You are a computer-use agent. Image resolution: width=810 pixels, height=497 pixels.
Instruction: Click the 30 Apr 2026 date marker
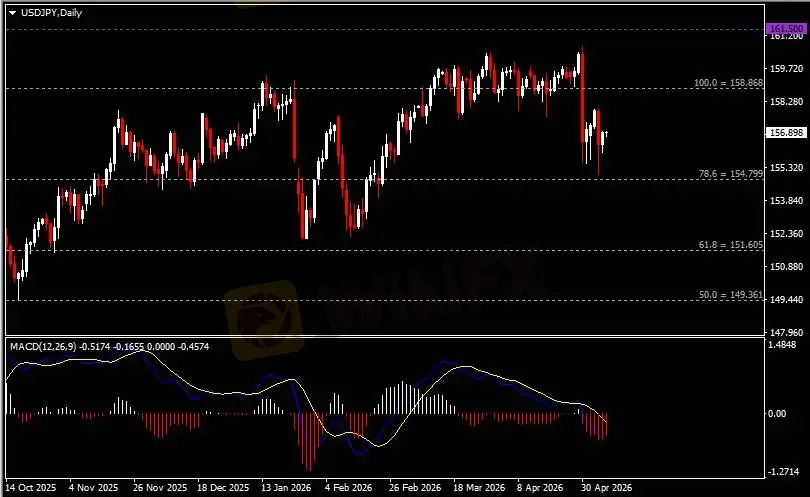(x=606, y=488)
